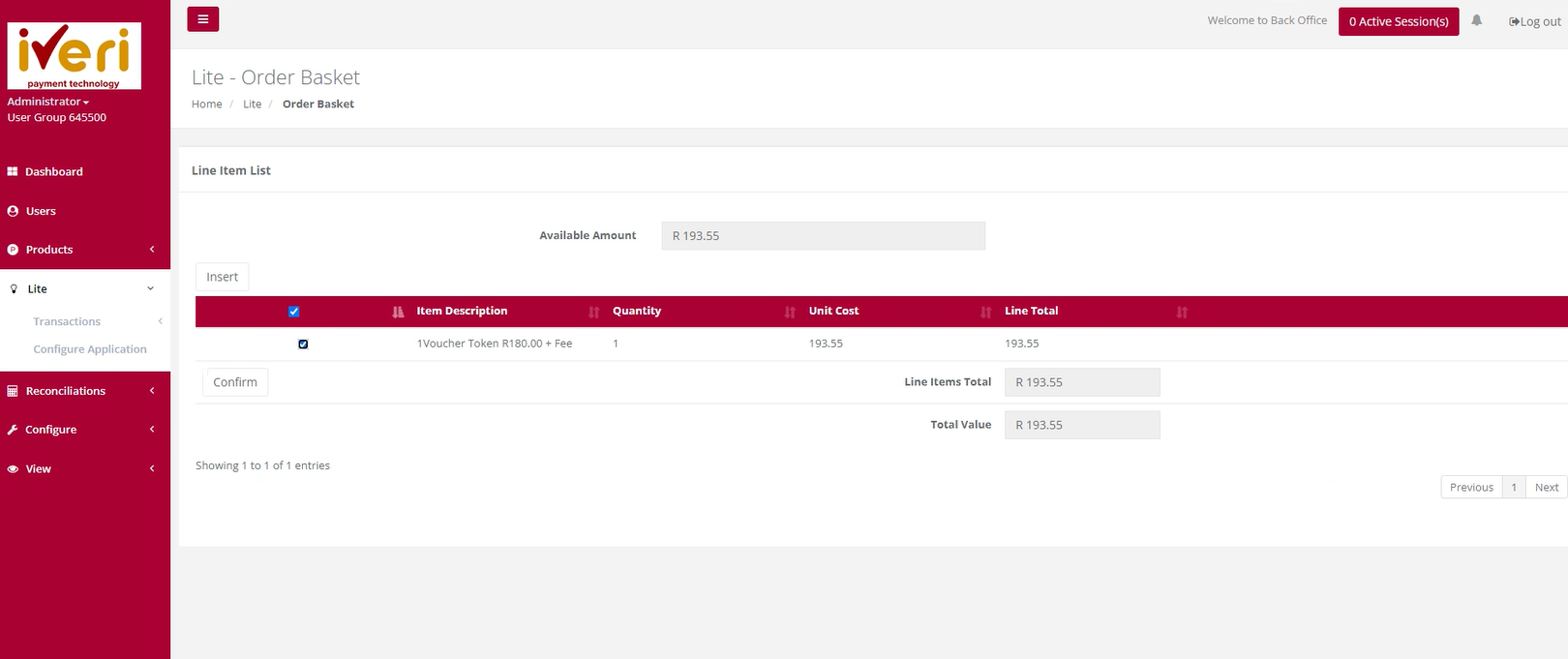
Task: Sort the checkbox column icon
Action: [398, 312]
